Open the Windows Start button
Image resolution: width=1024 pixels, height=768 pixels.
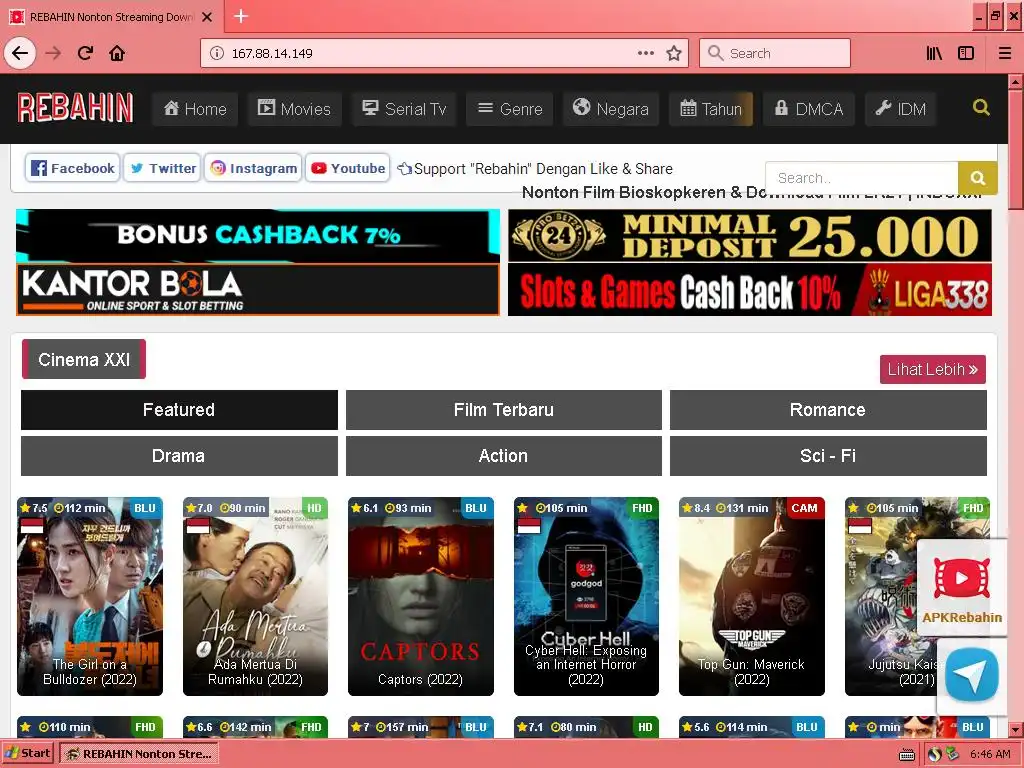[27, 754]
